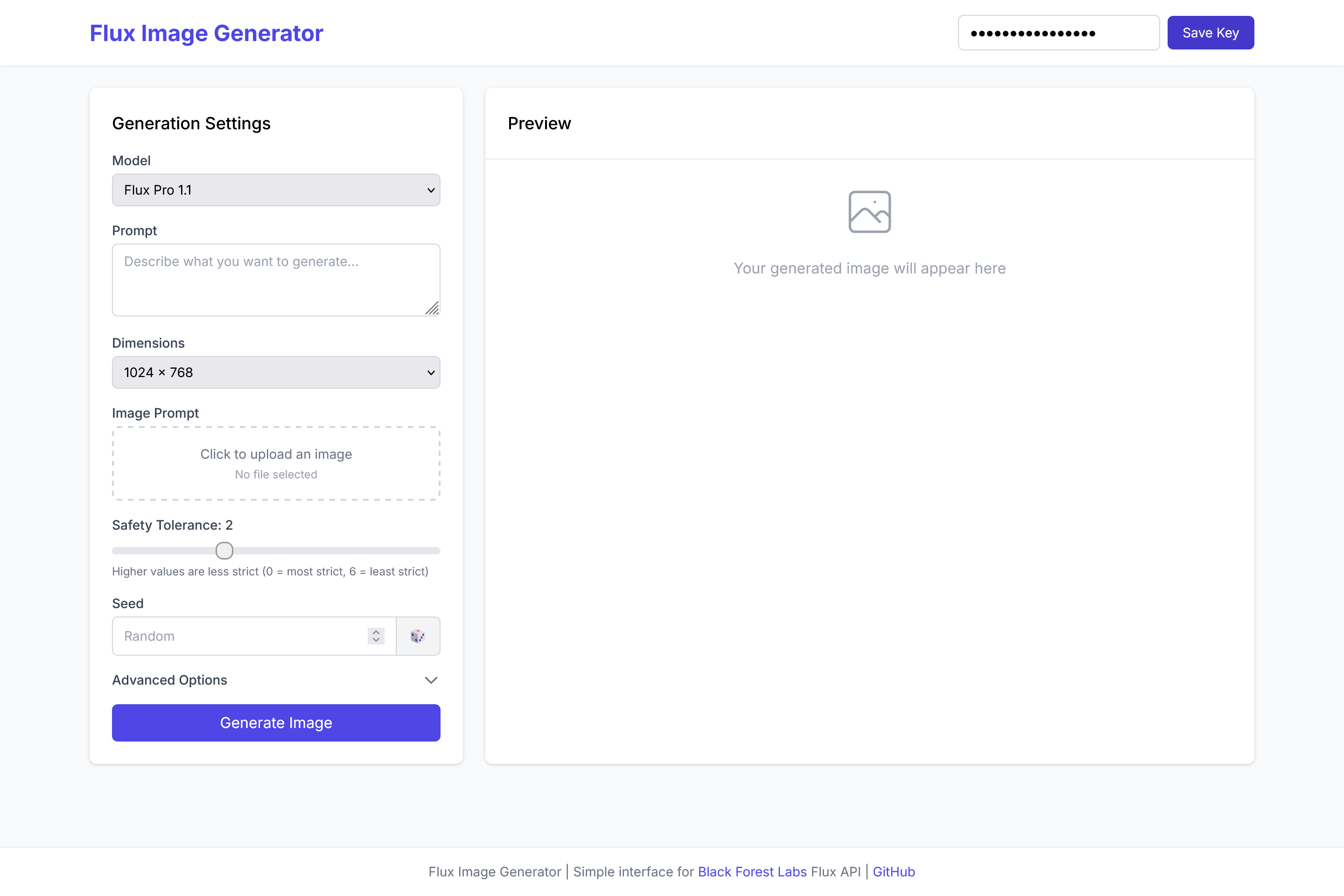Click the seed stepper up arrow
Screen dimensions: 1344x896
point(376,631)
